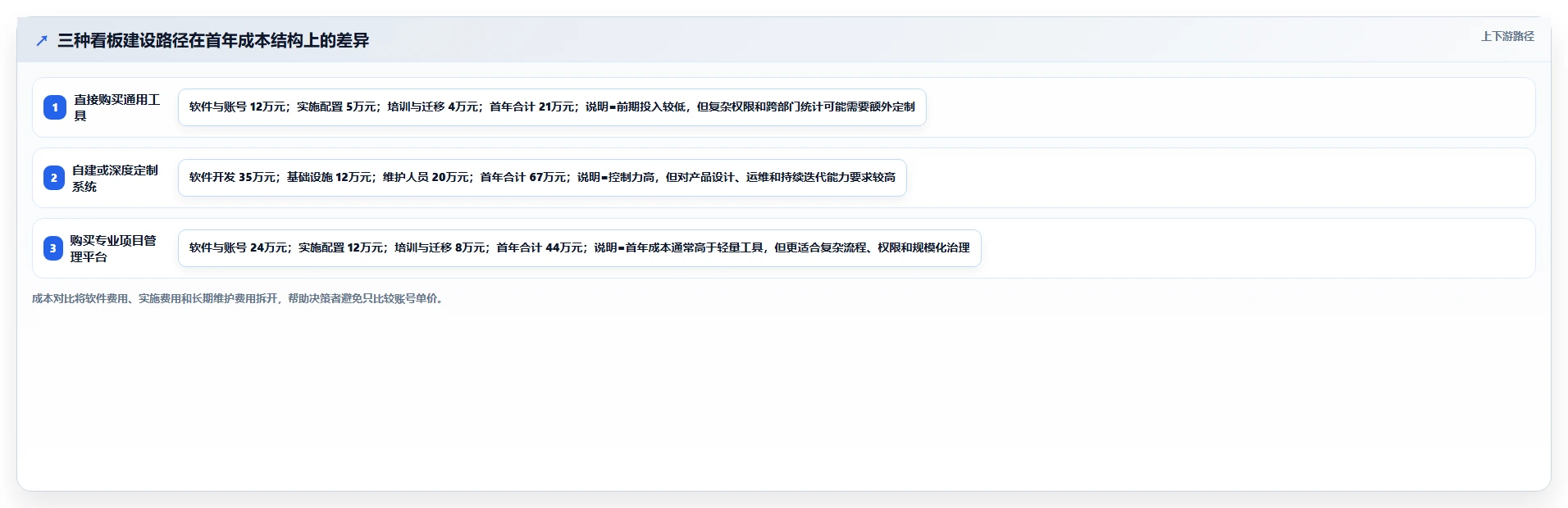Click the cost box with 首年合计 44万元

[580, 248]
